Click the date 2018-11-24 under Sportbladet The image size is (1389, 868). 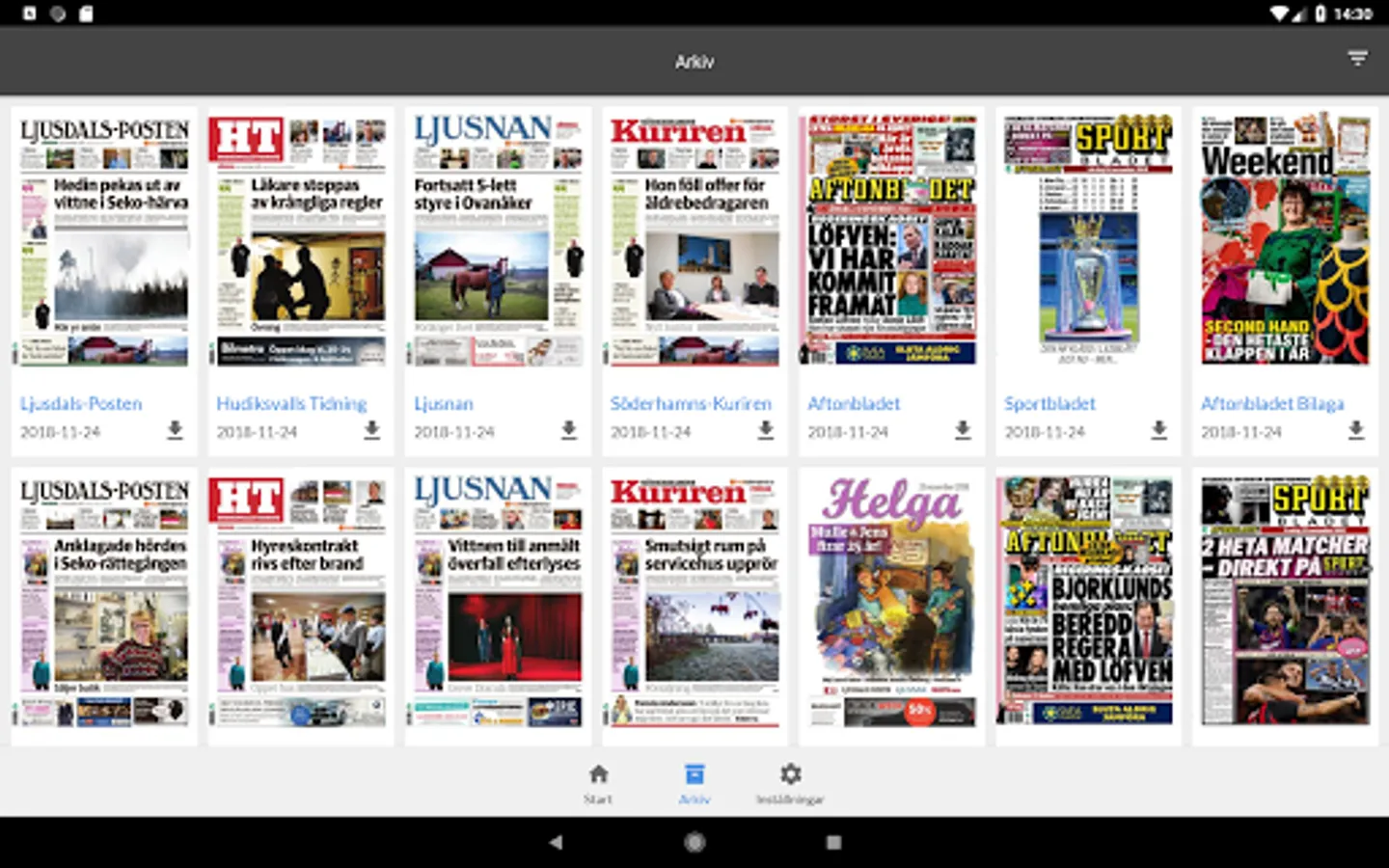pos(1045,432)
